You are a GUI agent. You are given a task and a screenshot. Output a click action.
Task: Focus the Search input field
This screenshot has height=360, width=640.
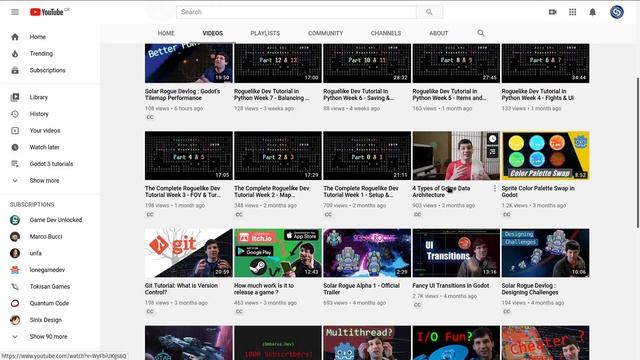pyautogui.click(x=297, y=12)
